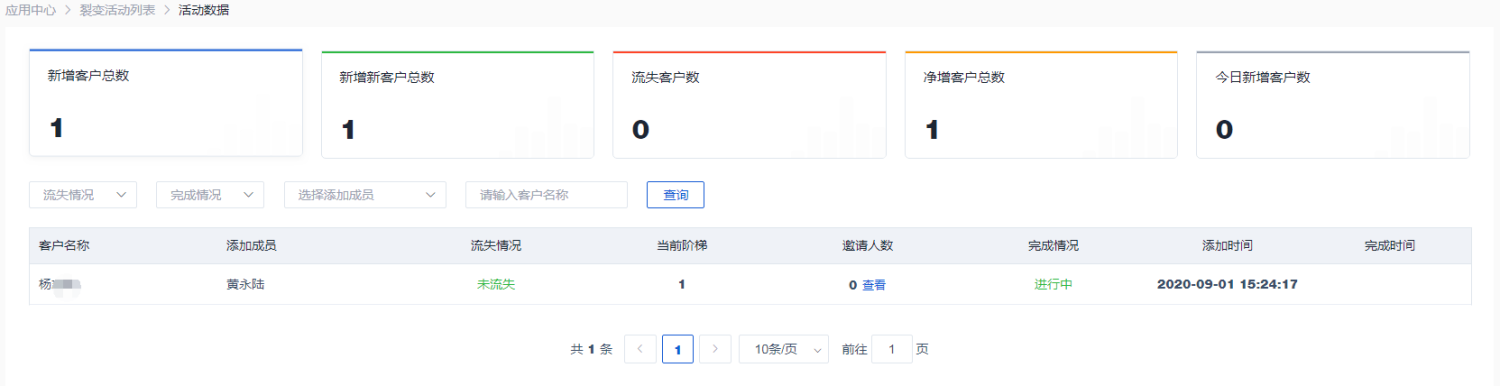
Task: Click the 未流失 status cell
Action: 496,285
